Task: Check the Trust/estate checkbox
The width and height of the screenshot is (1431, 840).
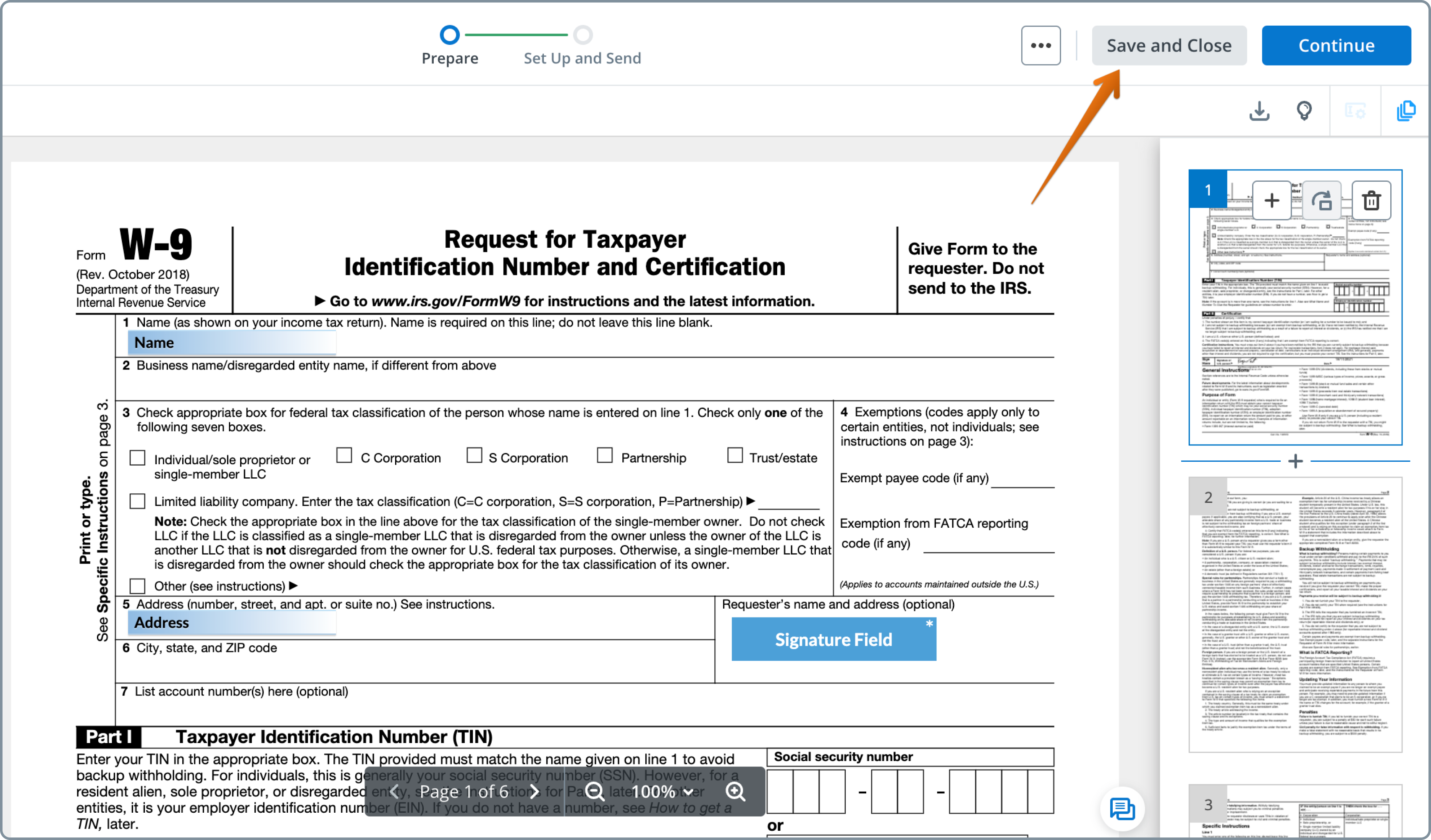Action: tap(735, 455)
